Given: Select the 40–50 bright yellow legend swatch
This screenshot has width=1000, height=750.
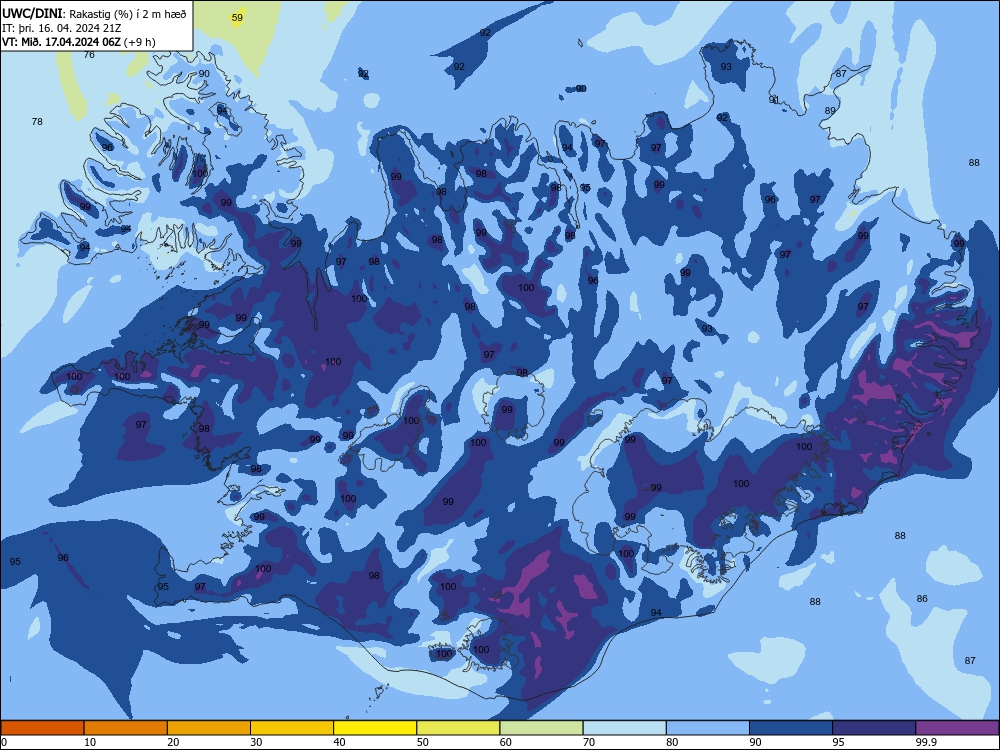Looking at the screenshot, I should coord(375,728).
